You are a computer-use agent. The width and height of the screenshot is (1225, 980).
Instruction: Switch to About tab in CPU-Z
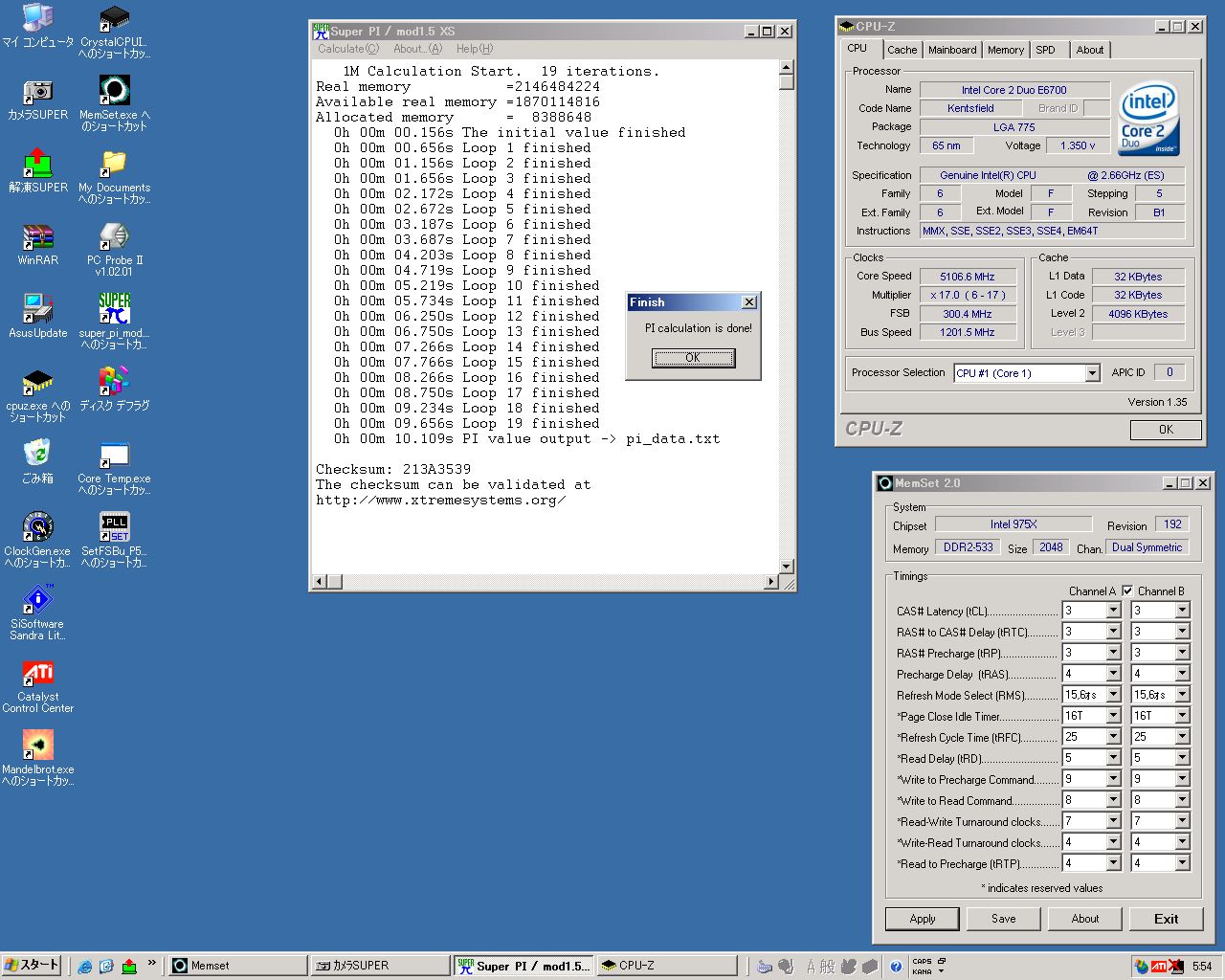coord(1089,50)
